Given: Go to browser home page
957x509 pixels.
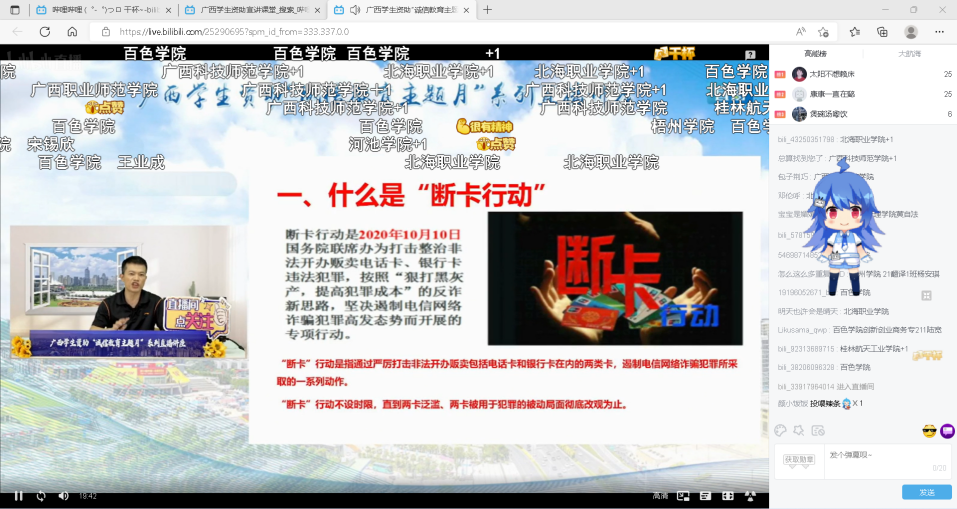Looking at the screenshot, I should pos(72,32).
